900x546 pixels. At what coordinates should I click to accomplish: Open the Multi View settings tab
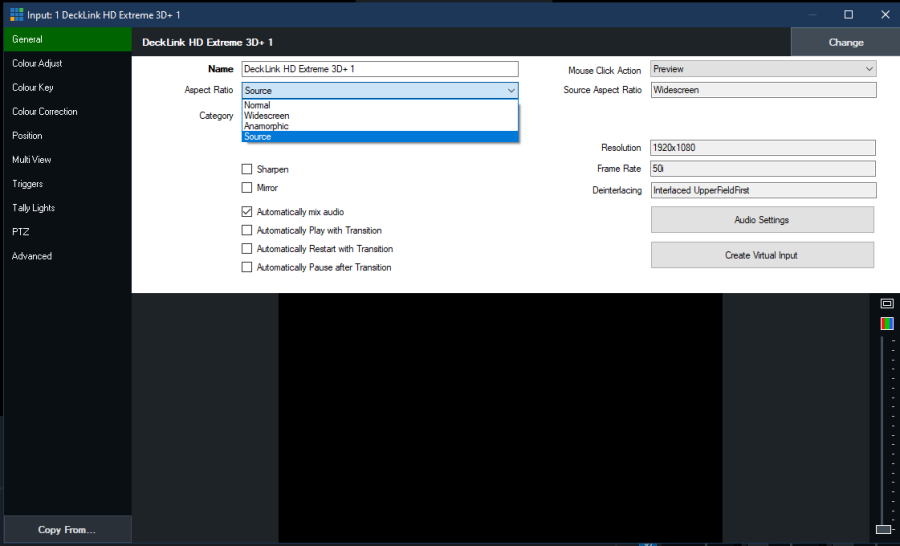[32, 160]
